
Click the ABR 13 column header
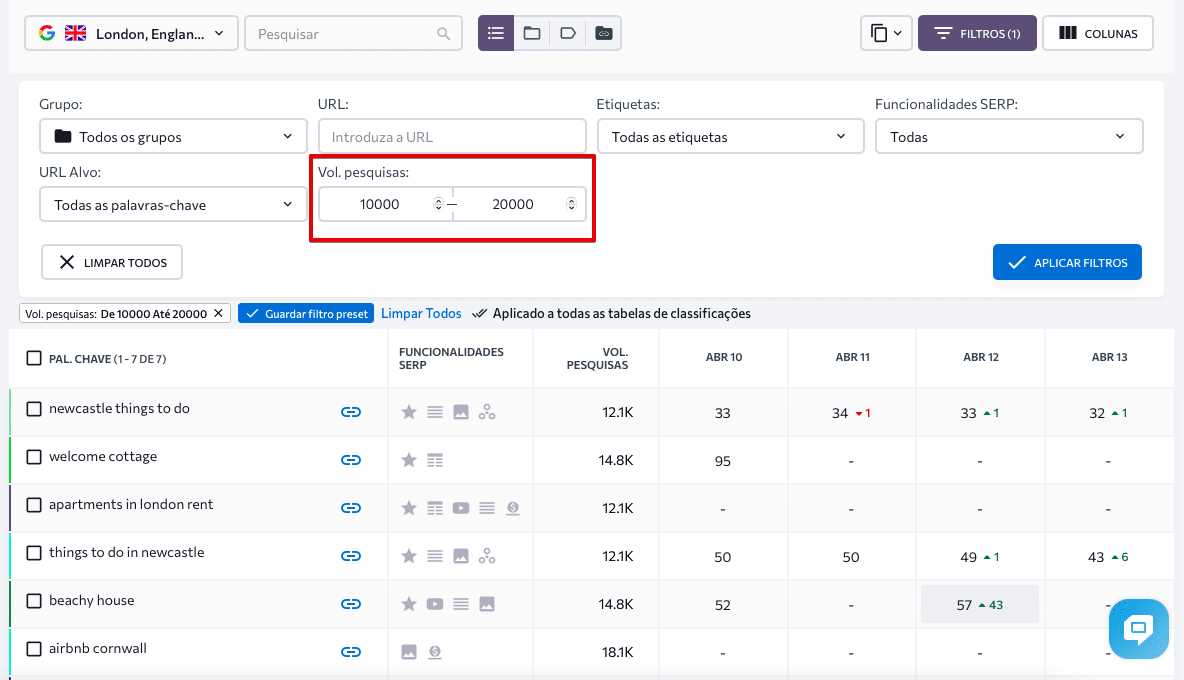1109,357
